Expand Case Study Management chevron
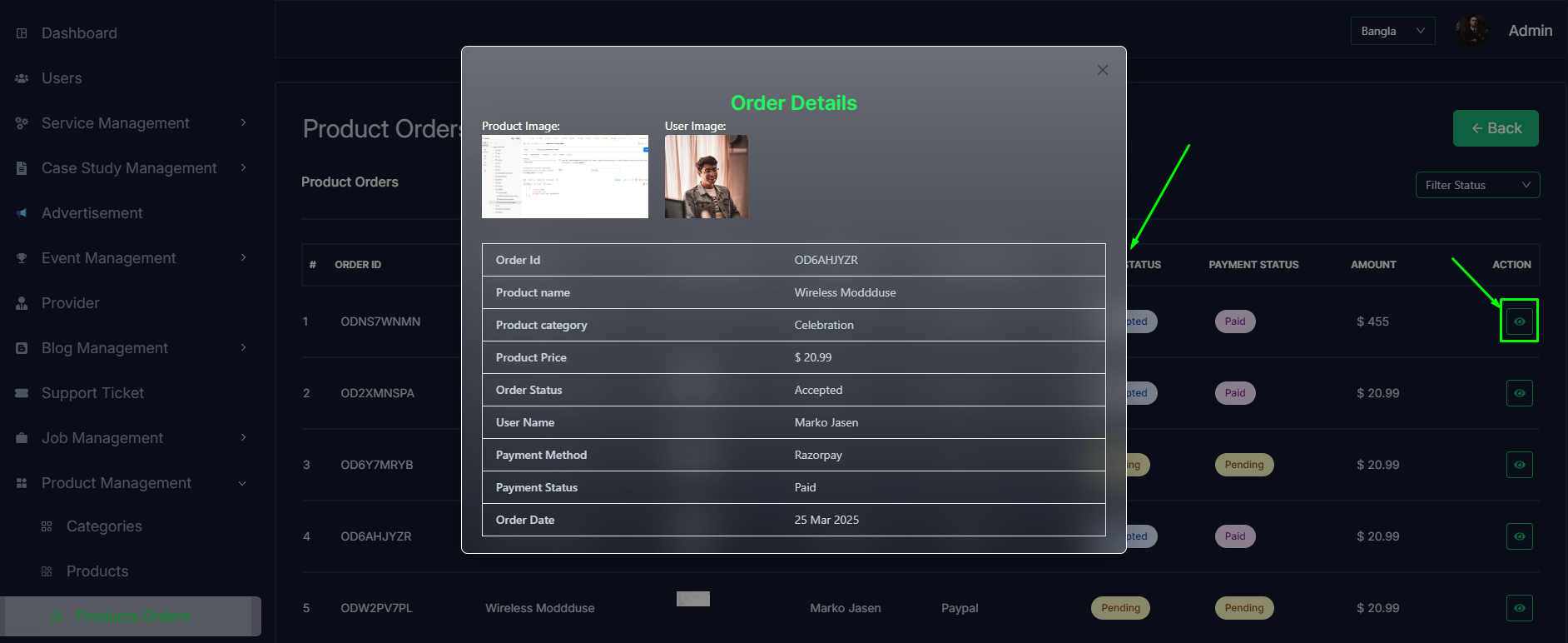Image resolution: width=1568 pixels, height=643 pixels. 244,168
